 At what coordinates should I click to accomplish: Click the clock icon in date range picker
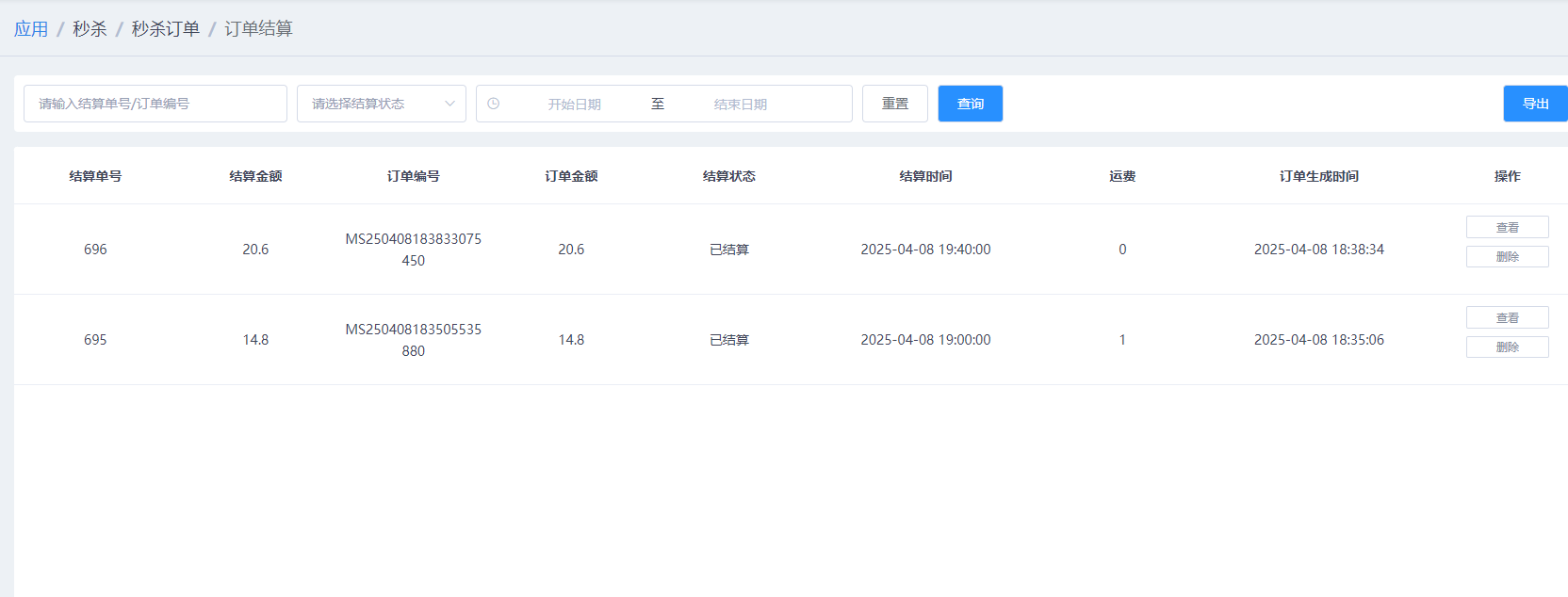493,104
